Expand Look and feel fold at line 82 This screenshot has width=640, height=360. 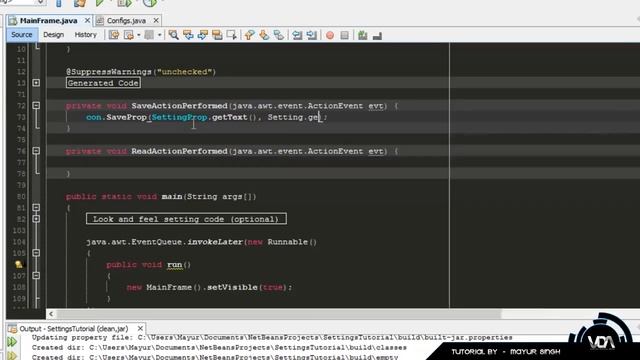(36, 219)
